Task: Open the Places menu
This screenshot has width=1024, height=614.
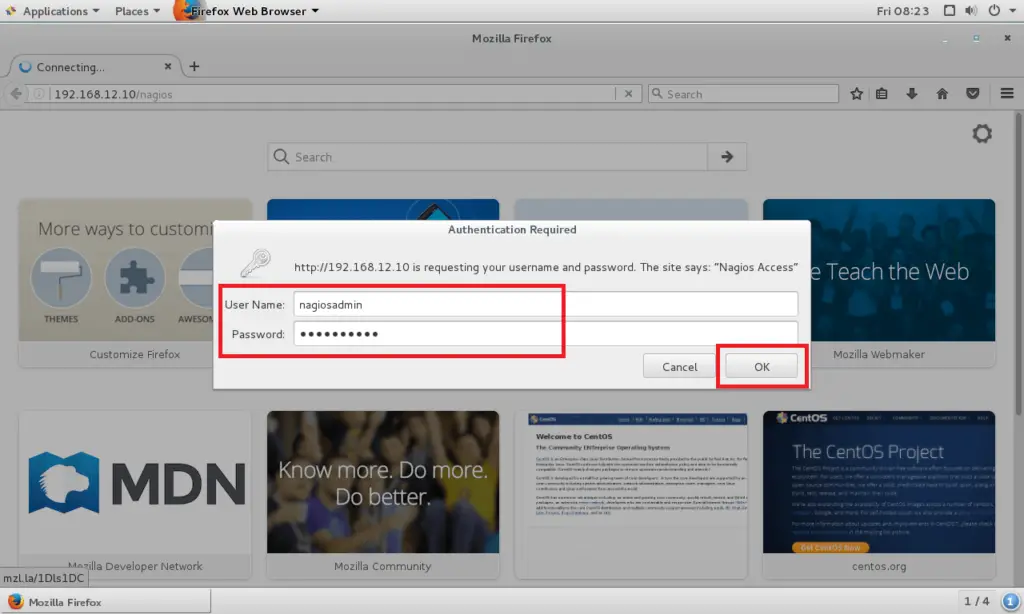Action: pyautogui.click(x=137, y=11)
